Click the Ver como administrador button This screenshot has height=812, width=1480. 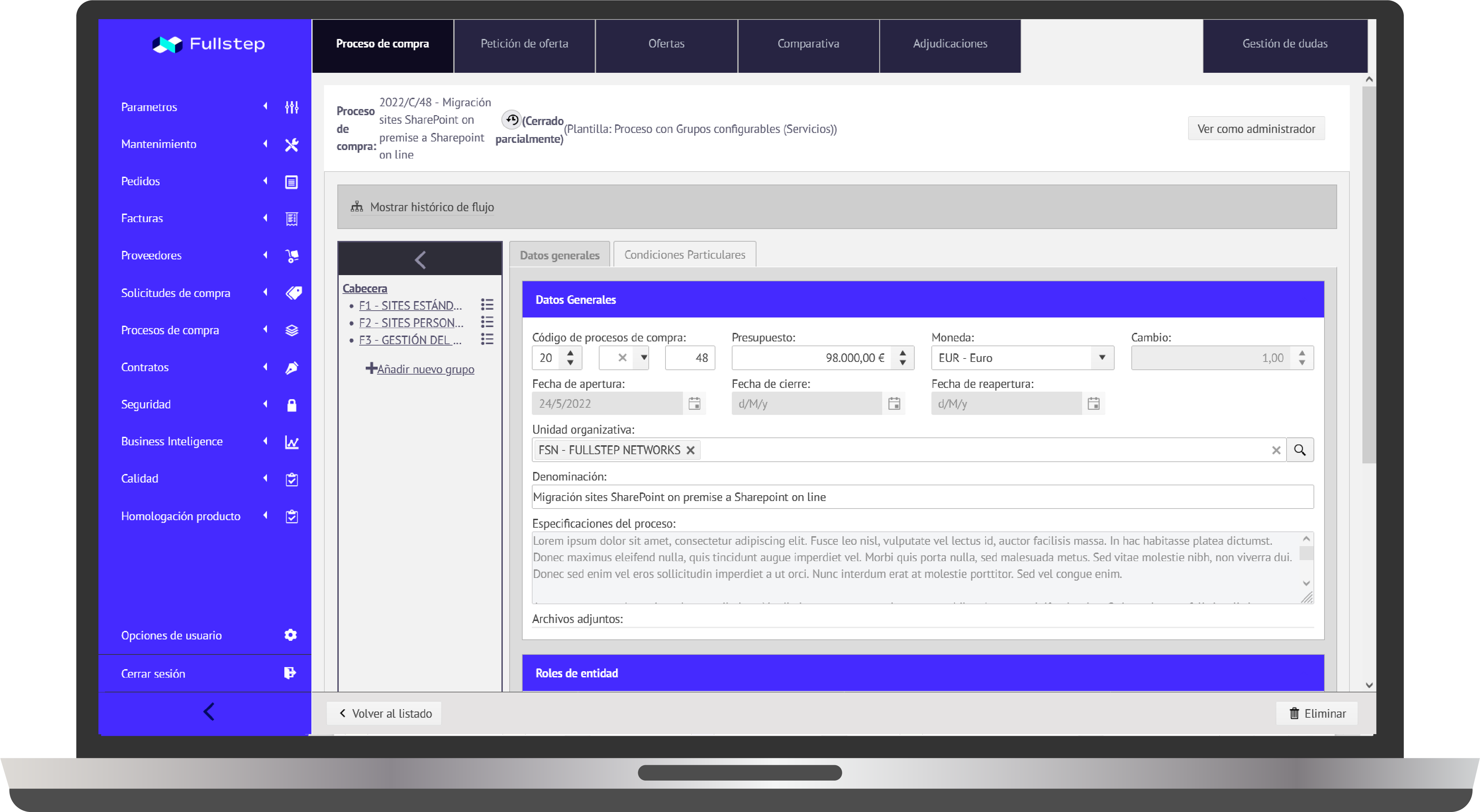point(1256,128)
